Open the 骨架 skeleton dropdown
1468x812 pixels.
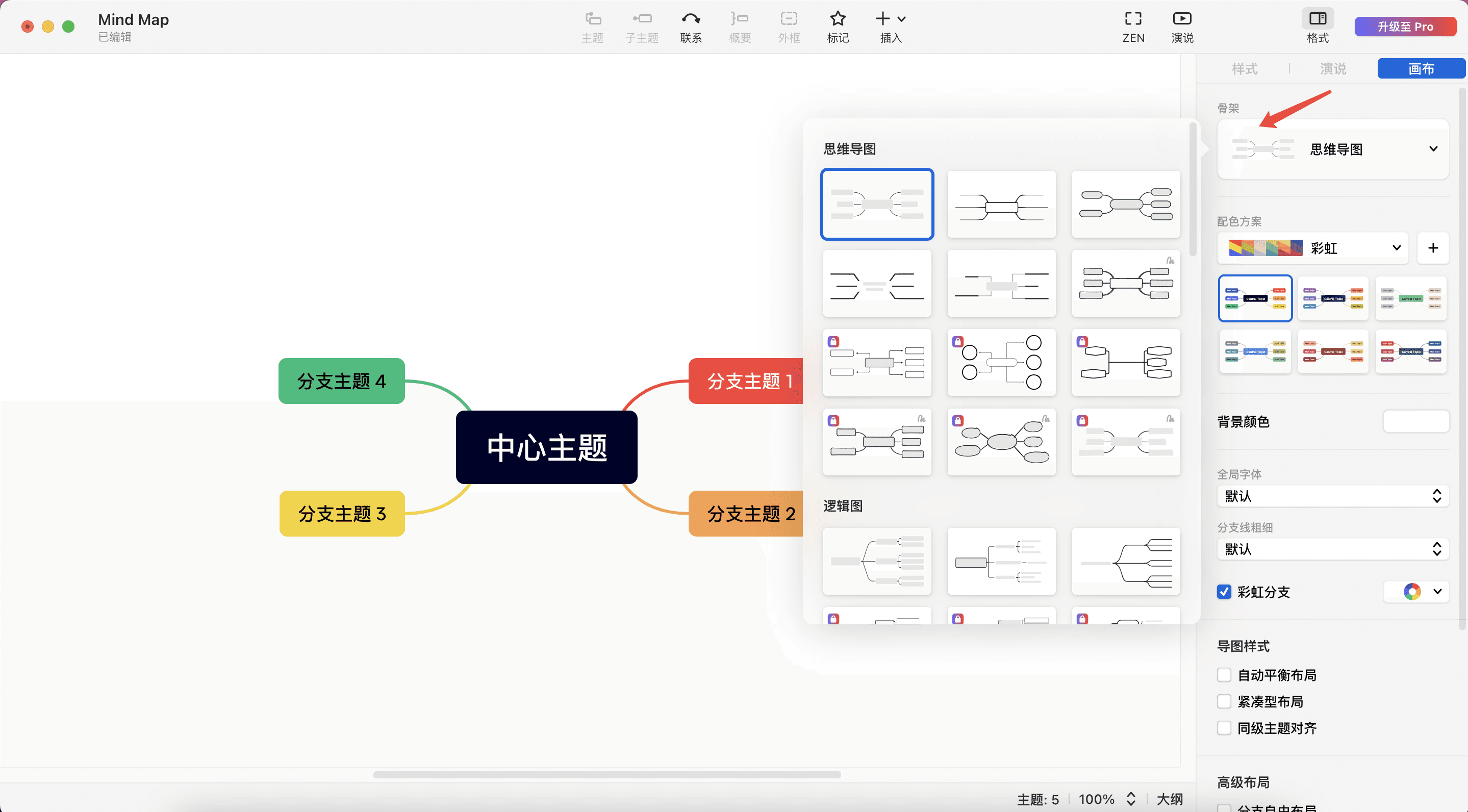1333,149
